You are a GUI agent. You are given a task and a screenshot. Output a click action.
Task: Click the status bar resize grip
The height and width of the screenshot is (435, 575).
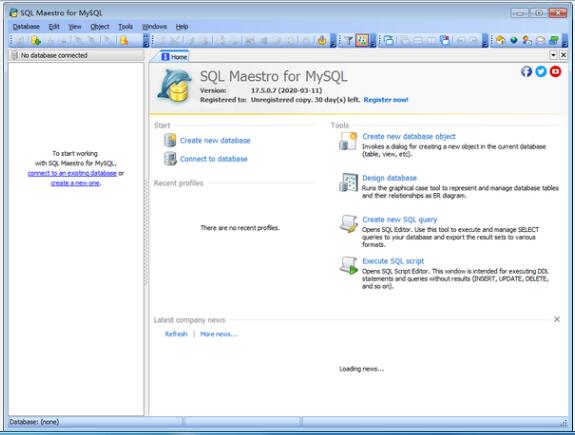coord(564,423)
